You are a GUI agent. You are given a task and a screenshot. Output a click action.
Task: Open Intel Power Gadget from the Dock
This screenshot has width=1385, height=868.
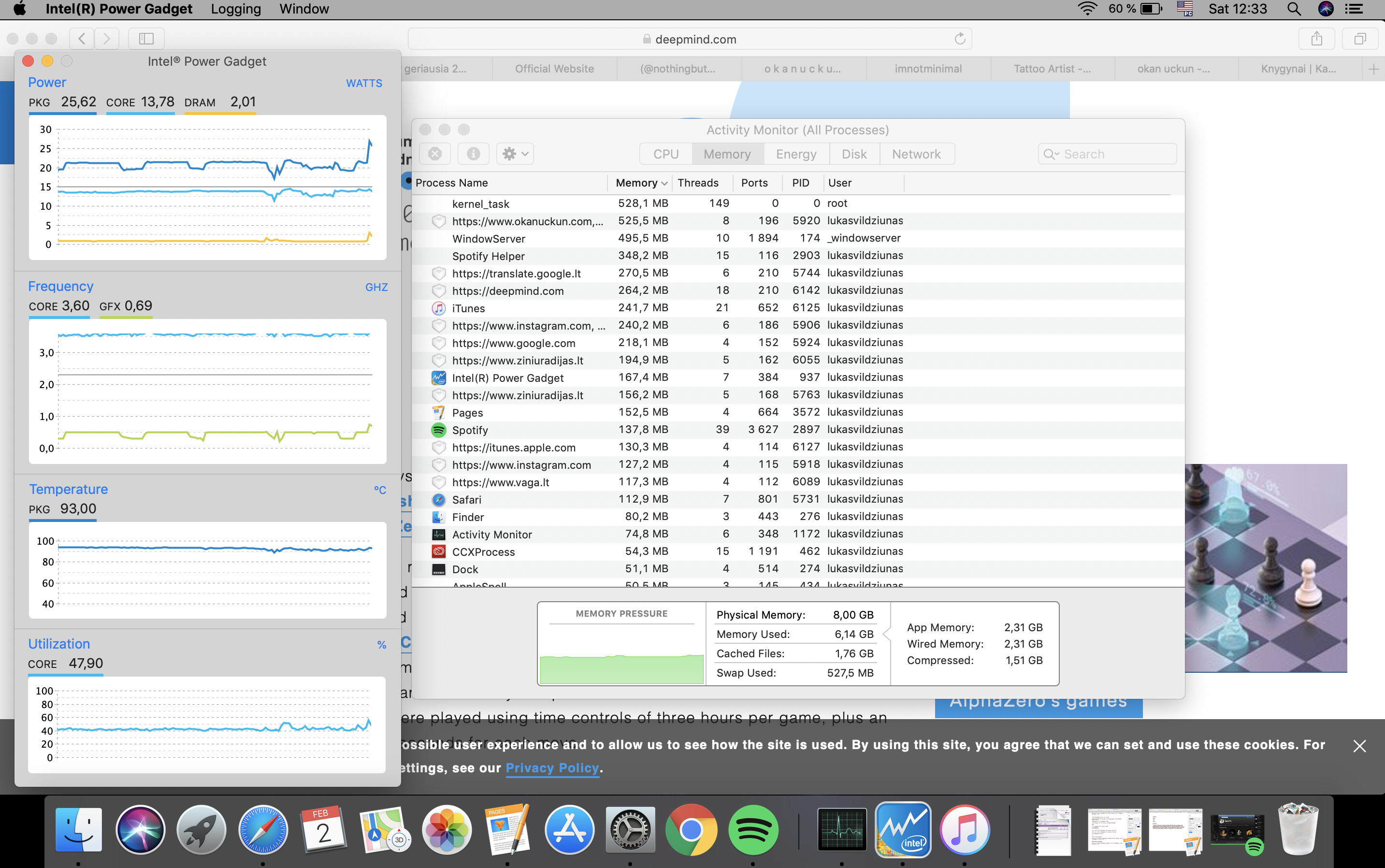pyautogui.click(x=903, y=830)
